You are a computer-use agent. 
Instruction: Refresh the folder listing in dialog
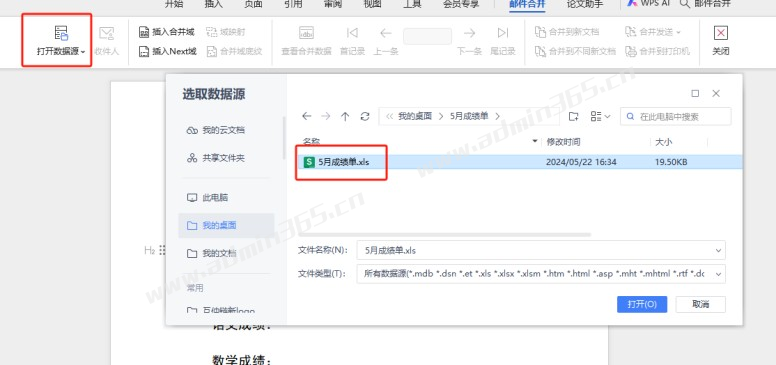pos(365,116)
